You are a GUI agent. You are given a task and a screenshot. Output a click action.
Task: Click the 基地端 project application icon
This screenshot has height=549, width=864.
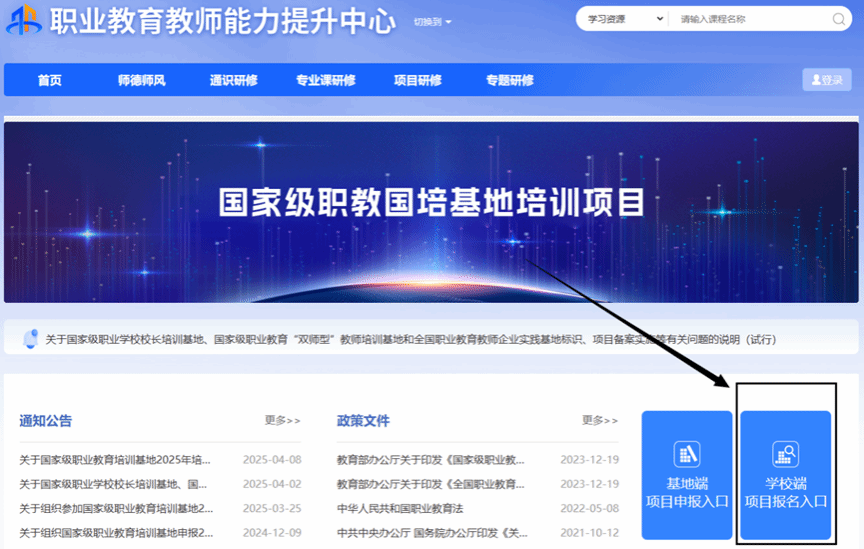click(x=687, y=453)
